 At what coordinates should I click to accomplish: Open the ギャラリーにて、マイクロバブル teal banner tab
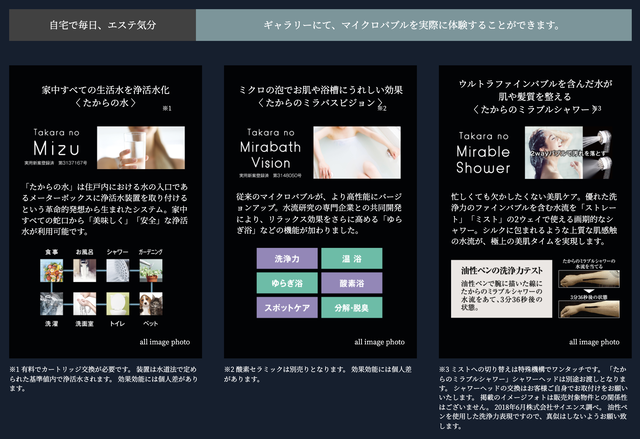(x=414, y=25)
